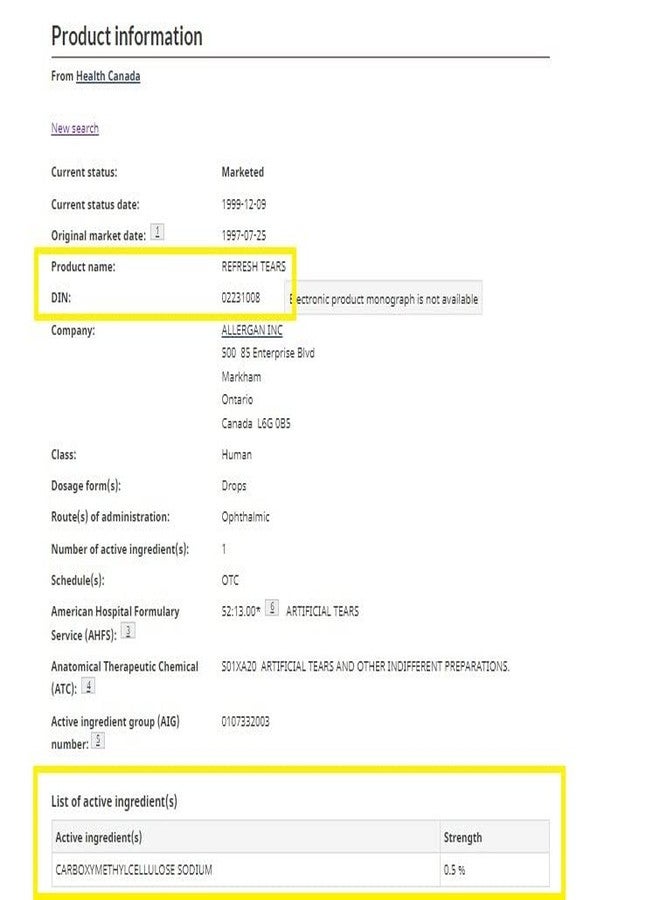Click the Current status date: label
This screenshot has height=900, width=660.
95,204
